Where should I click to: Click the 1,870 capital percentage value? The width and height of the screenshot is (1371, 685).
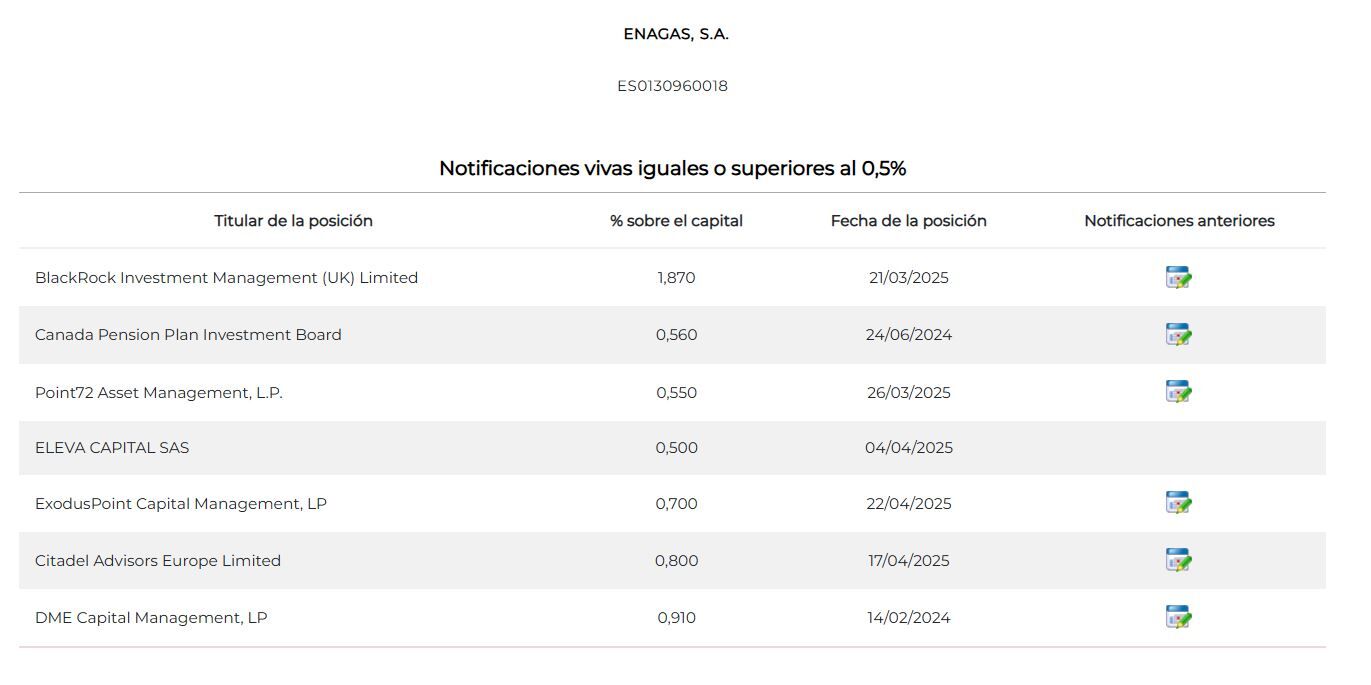point(676,278)
